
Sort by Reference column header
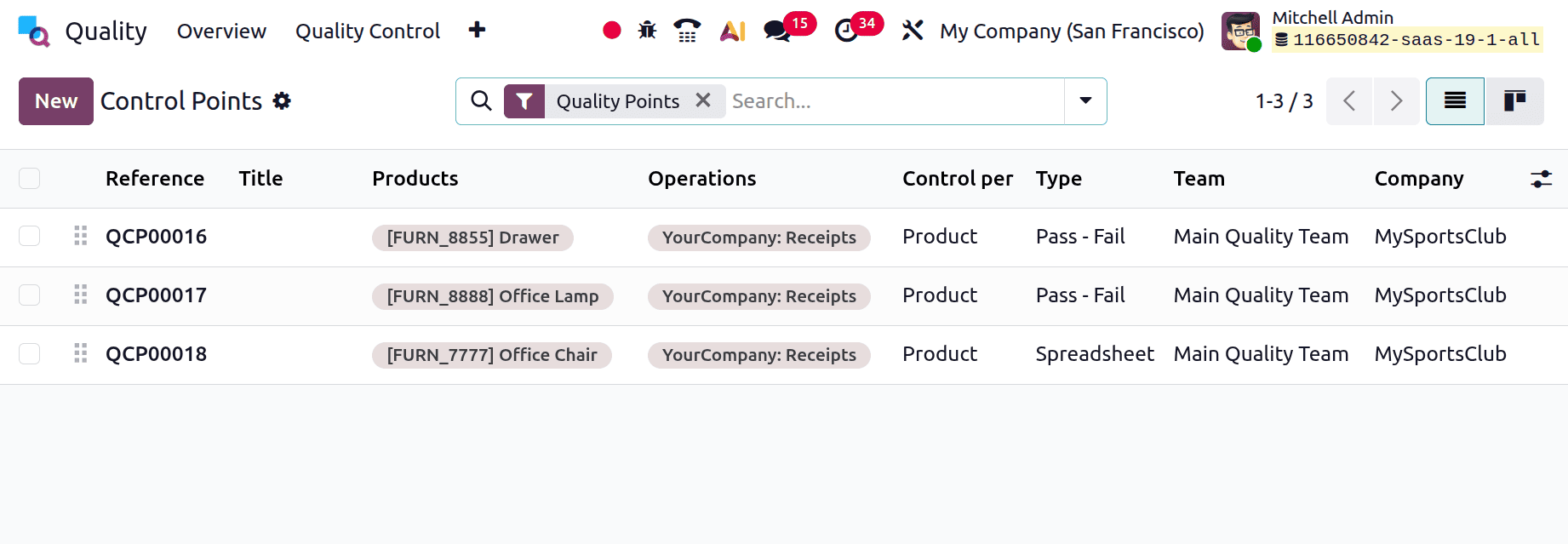tap(155, 179)
